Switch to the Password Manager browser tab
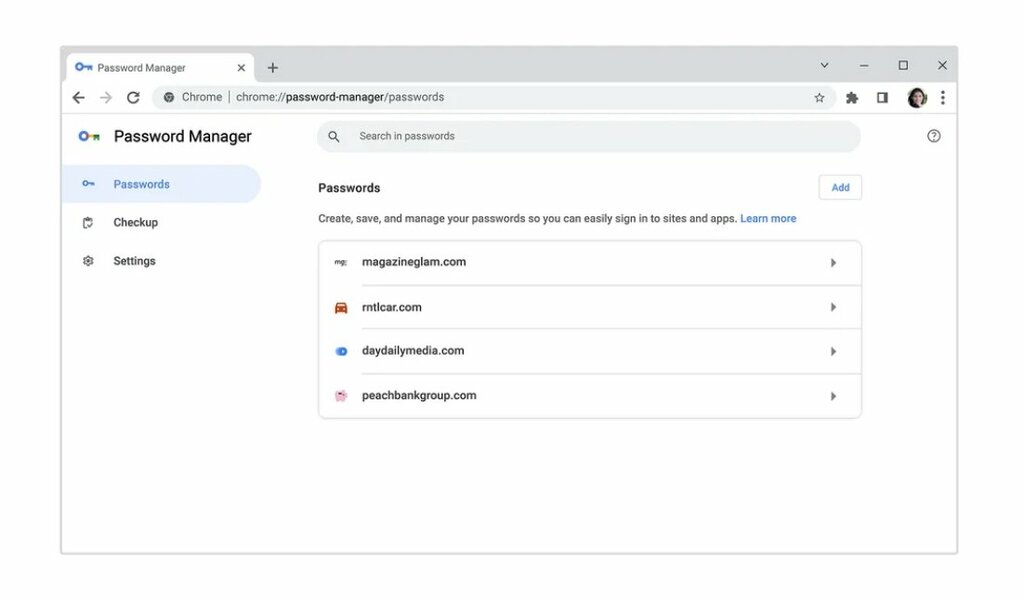 coord(160,67)
